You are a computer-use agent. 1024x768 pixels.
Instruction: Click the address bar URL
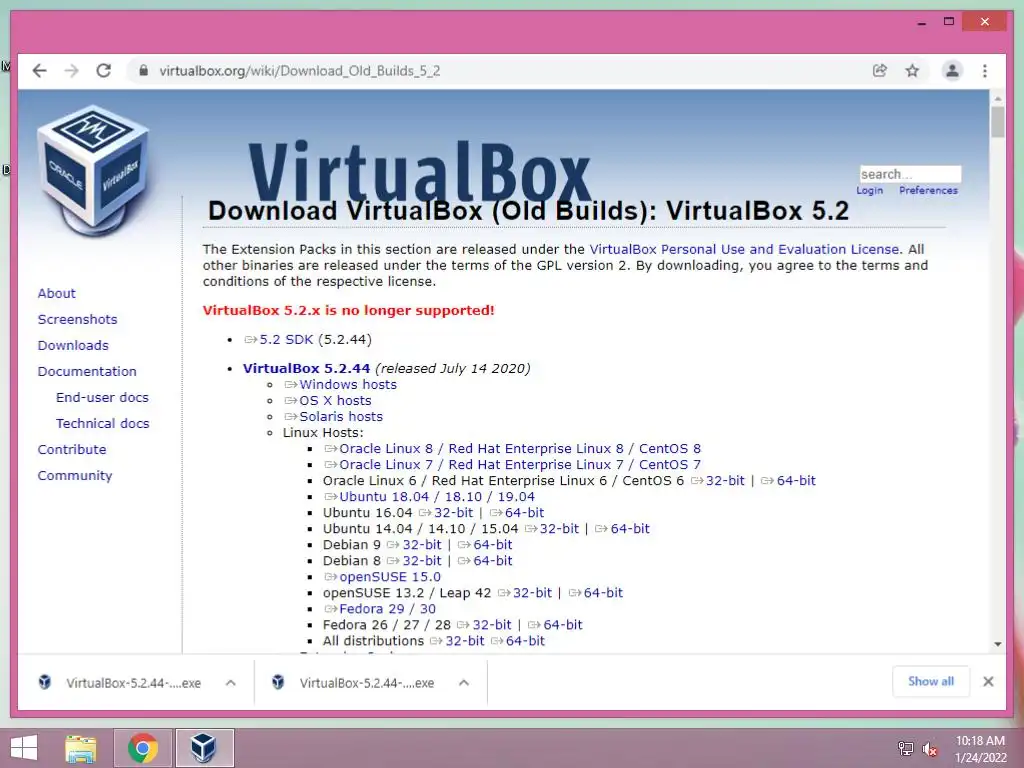point(300,71)
